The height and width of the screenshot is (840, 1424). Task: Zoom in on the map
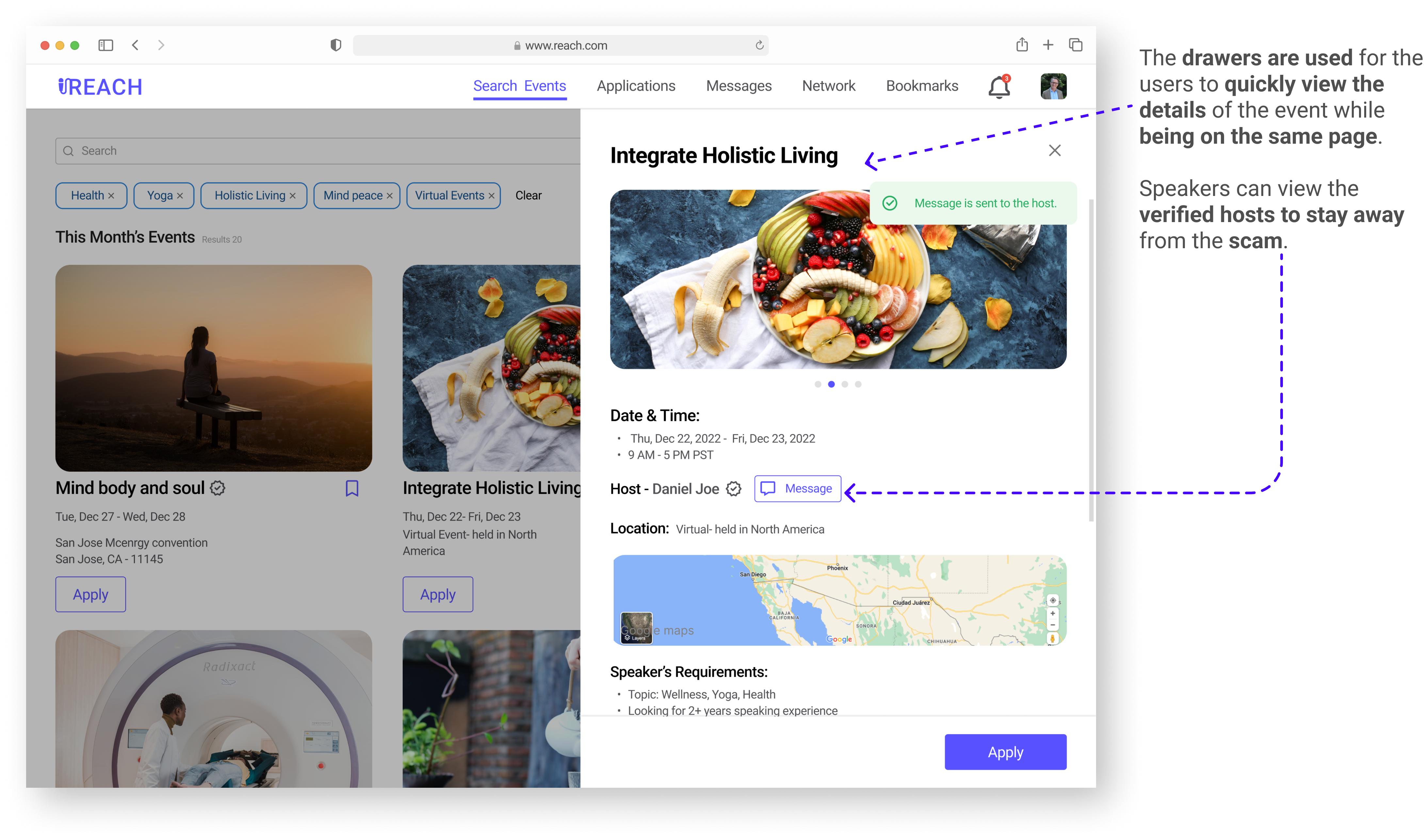(1052, 614)
